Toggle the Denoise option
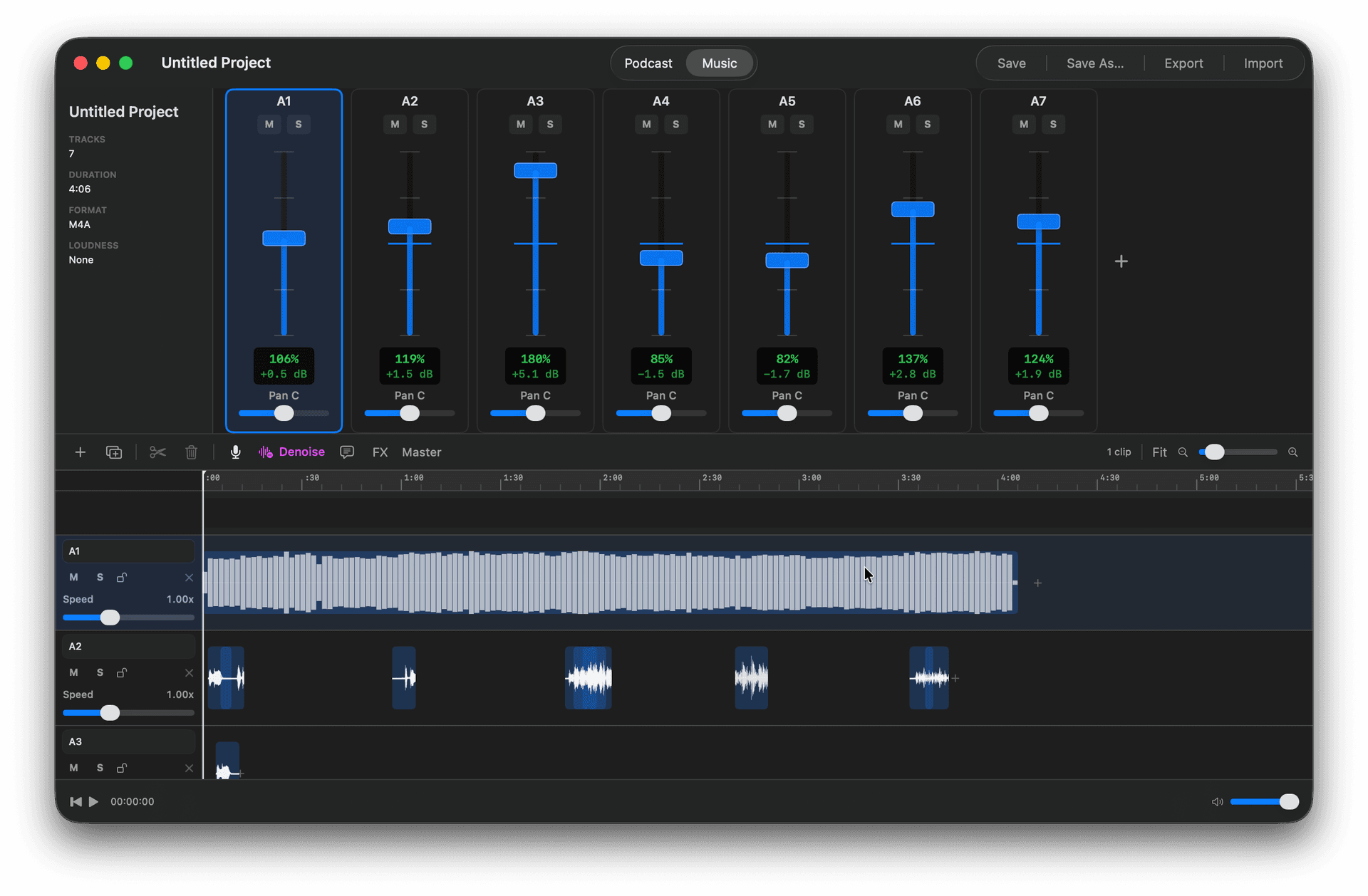The height and width of the screenshot is (896, 1368). point(291,452)
